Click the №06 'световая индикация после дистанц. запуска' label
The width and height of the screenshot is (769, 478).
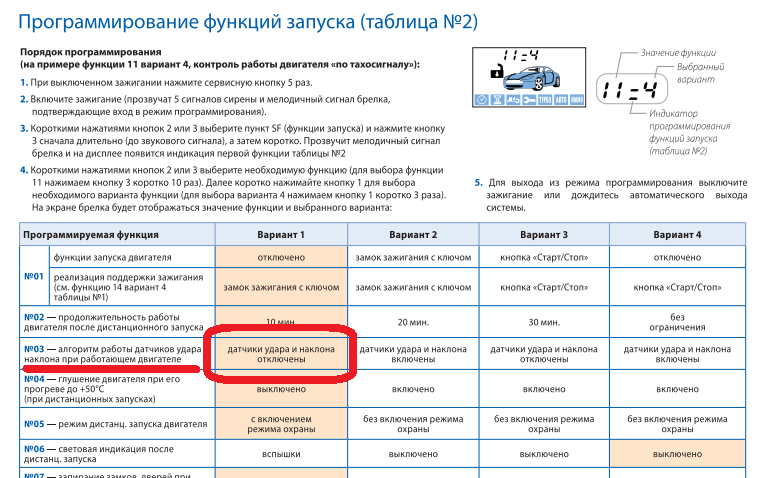[99, 454]
